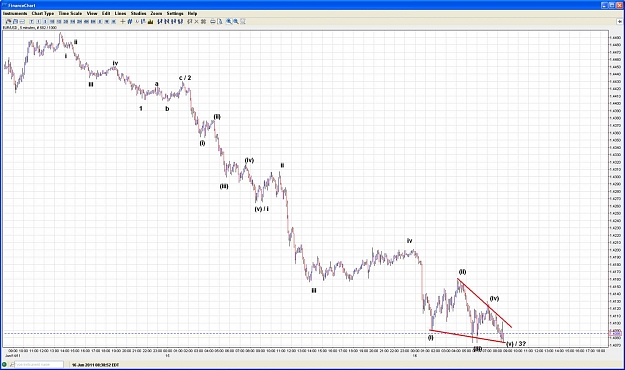625x370 pixels.
Task: Open the Edit menu
Action: (x=106, y=13)
